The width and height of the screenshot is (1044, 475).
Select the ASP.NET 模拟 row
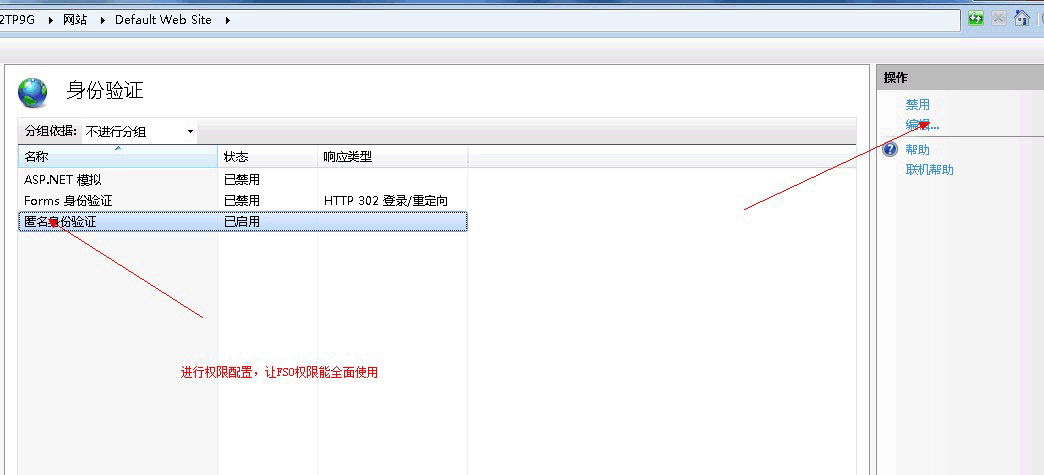pyautogui.click(x=243, y=180)
